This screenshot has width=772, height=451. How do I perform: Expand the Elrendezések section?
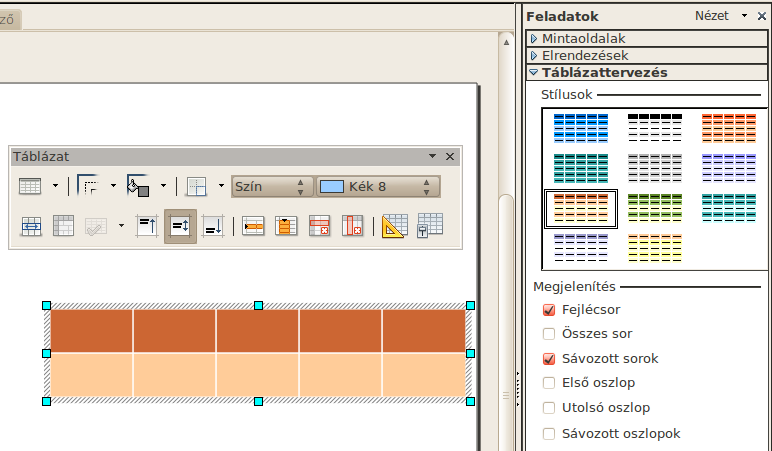coord(647,55)
